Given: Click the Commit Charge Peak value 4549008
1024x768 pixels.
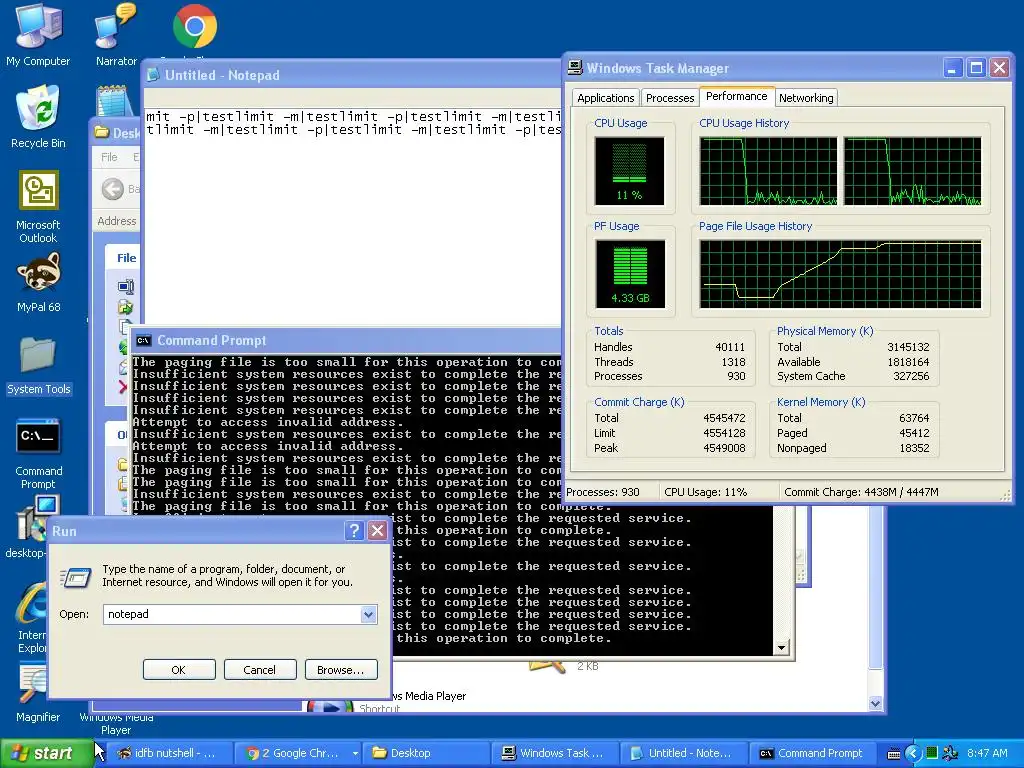Looking at the screenshot, I should [724, 448].
